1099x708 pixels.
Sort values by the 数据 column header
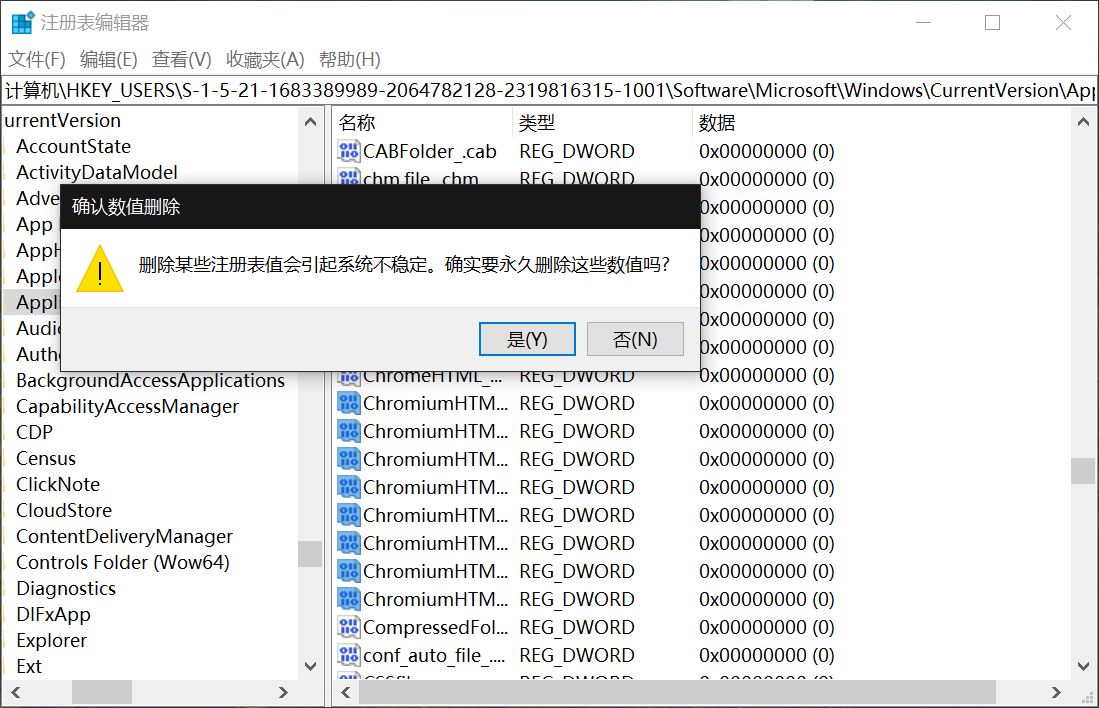[x=717, y=123]
